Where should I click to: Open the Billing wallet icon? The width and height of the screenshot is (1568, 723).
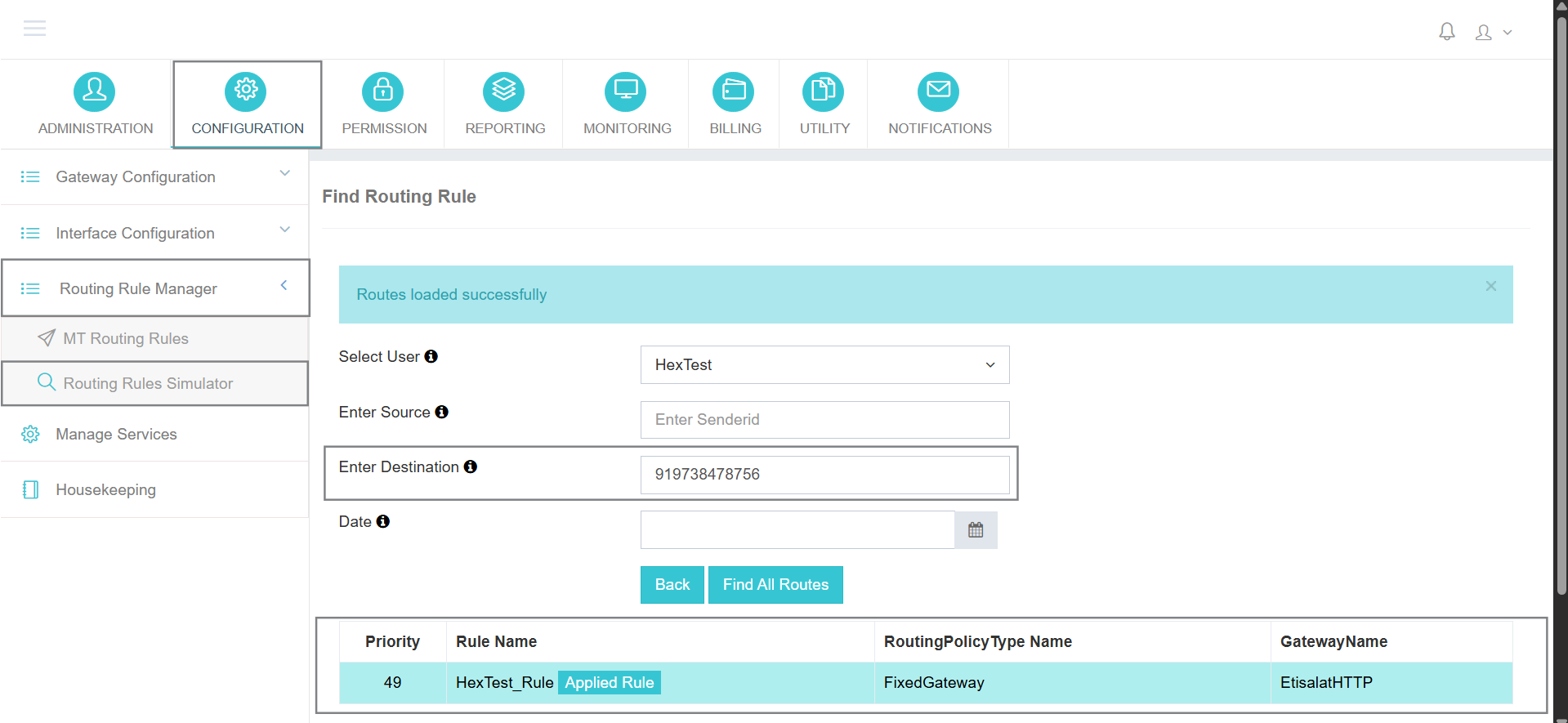tap(735, 91)
